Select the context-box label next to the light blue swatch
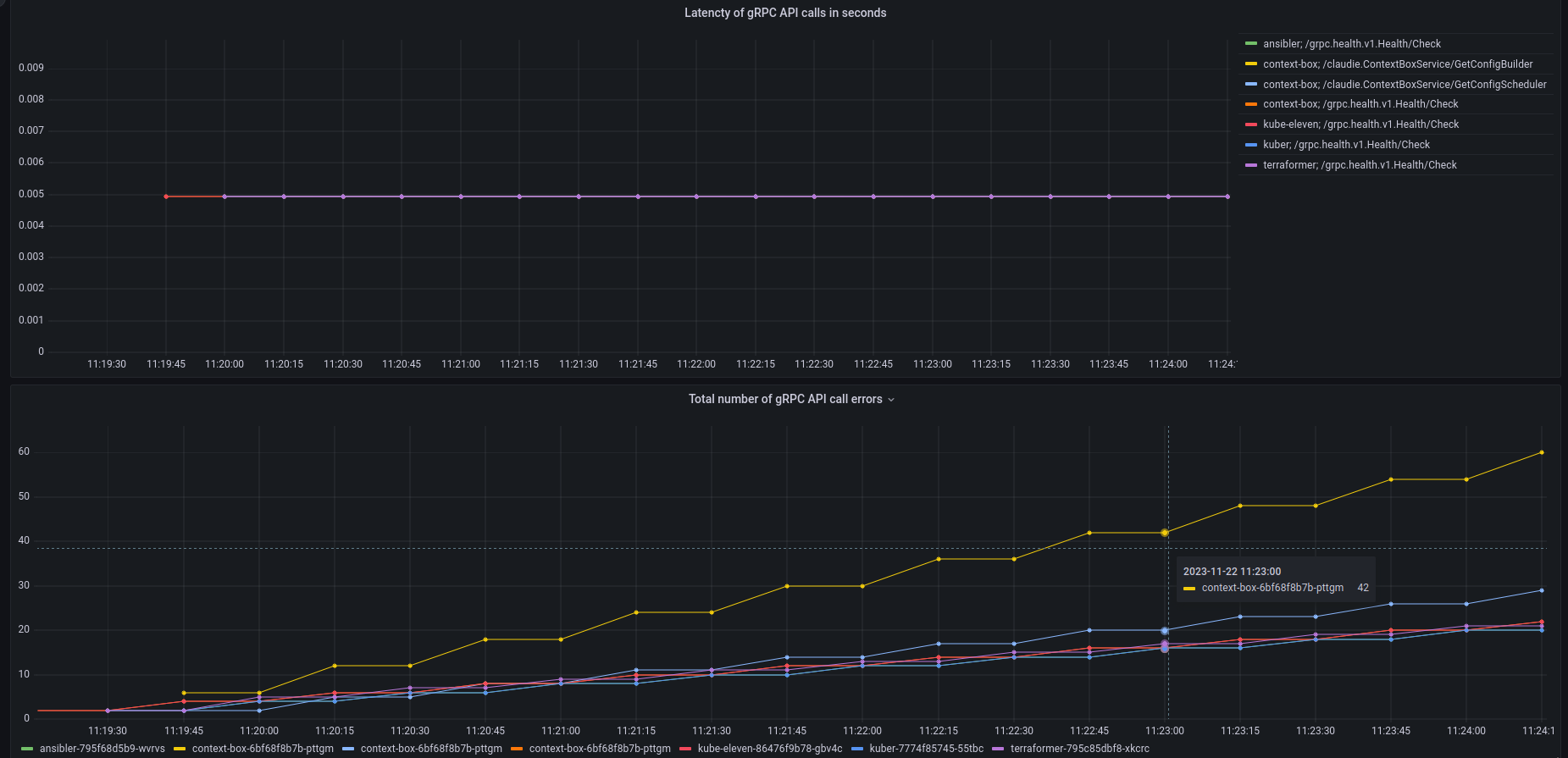Image resolution: width=1568 pixels, height=758 pixels. [x=431, y=749]
